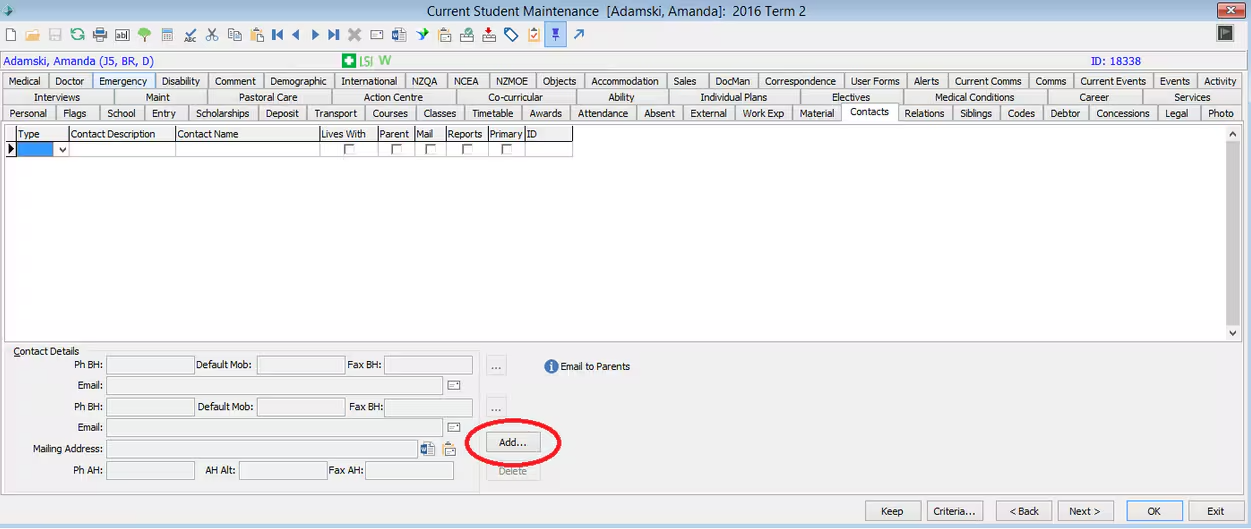Click the Word icon next to Mailing Address
Viewport: 1251px width, 529px height.
click(428, 449)
